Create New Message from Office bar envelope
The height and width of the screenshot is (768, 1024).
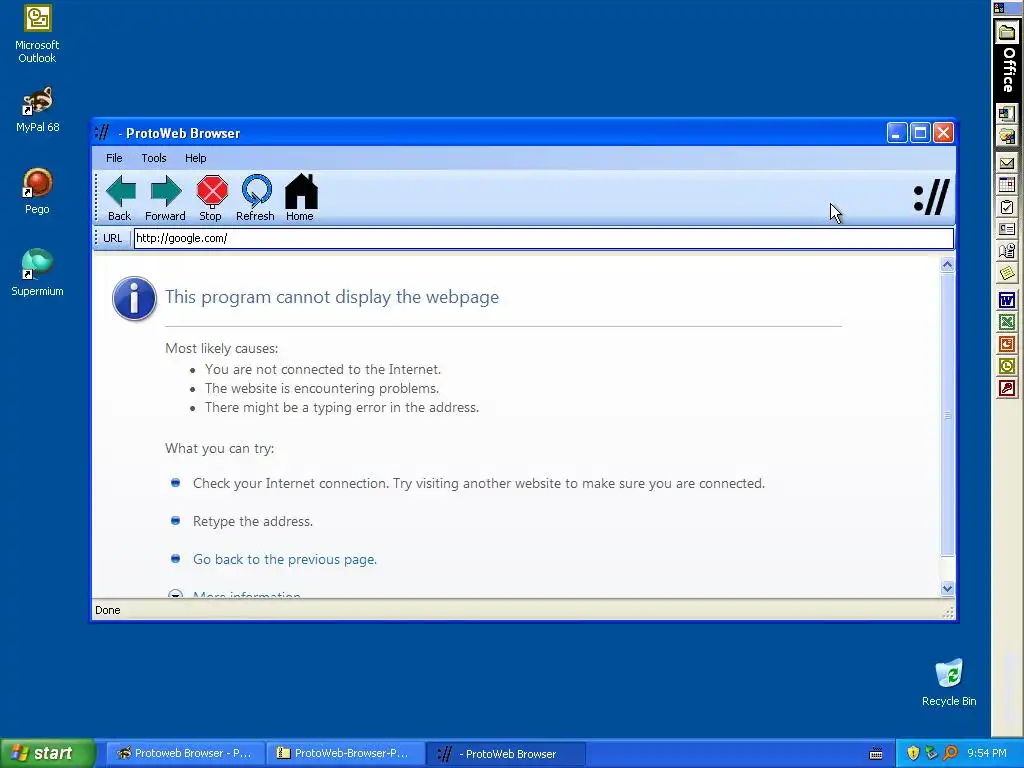[x=1006, y=163]
